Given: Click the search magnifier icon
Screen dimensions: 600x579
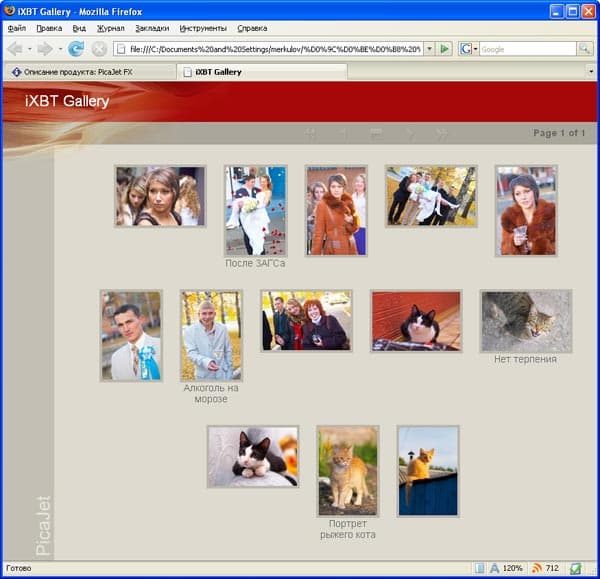Looking at the screenshot, I should 584,49.
